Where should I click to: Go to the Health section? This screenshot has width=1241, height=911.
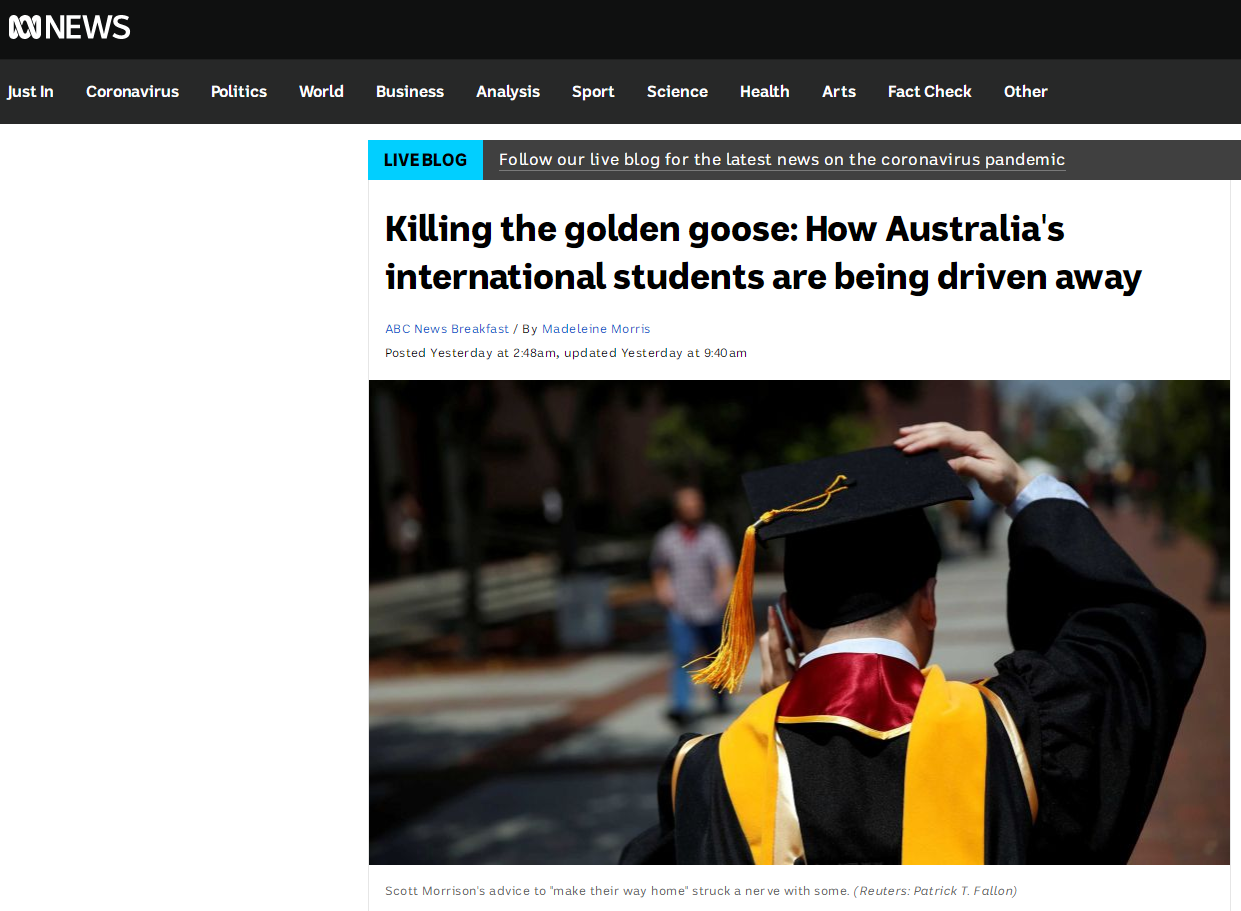click(765, 91)
